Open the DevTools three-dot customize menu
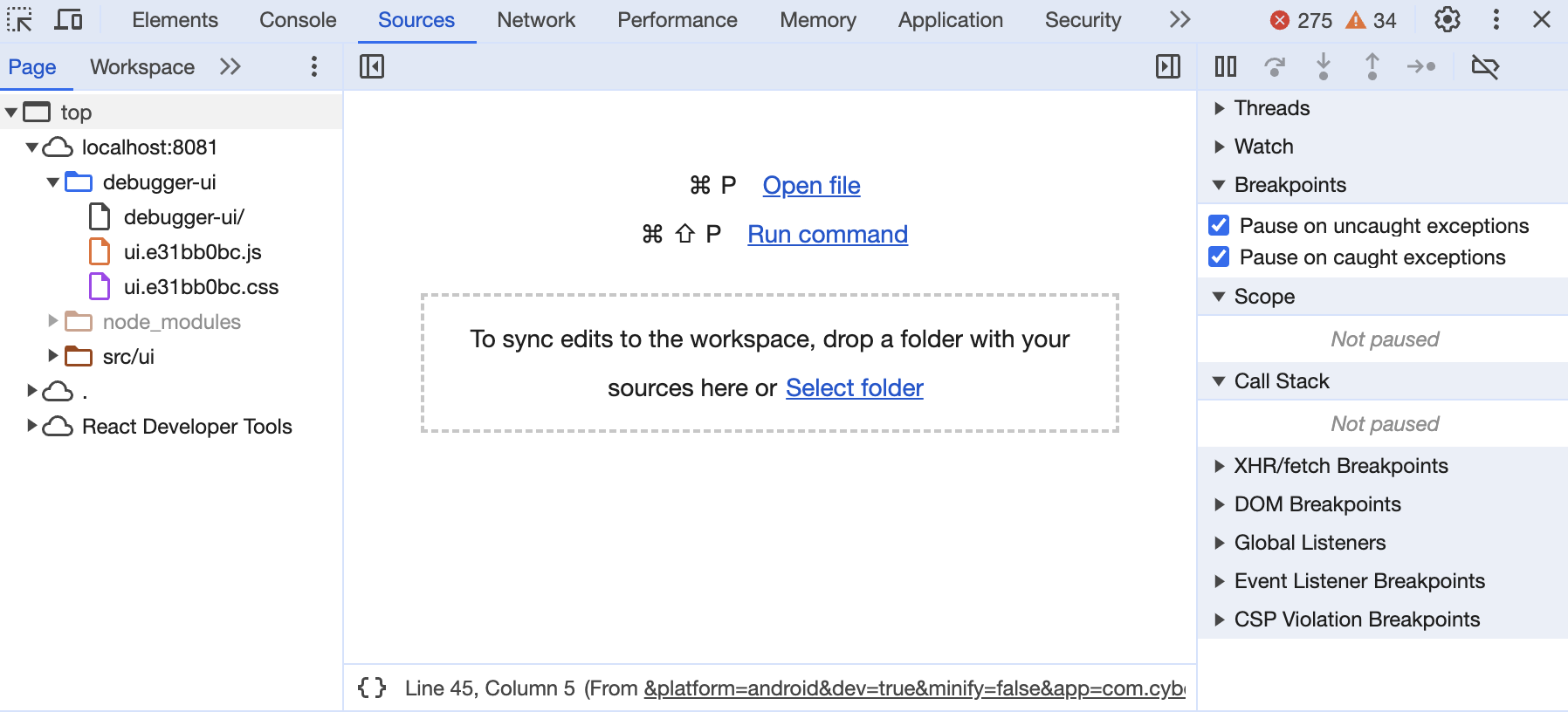 1496,19
